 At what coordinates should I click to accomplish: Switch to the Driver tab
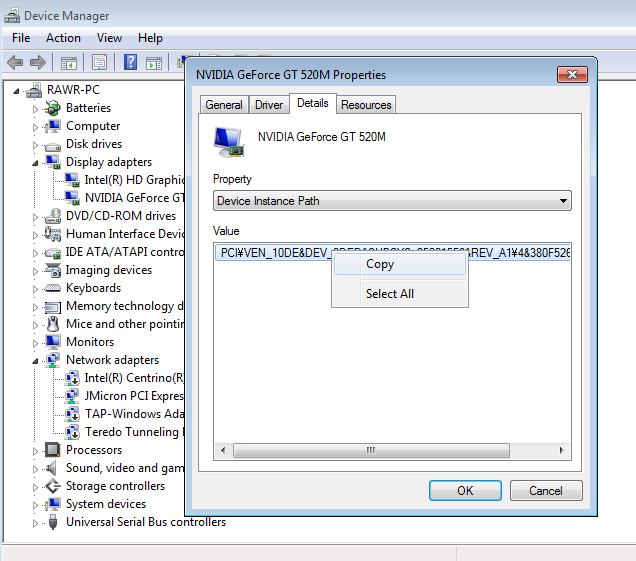269,105
